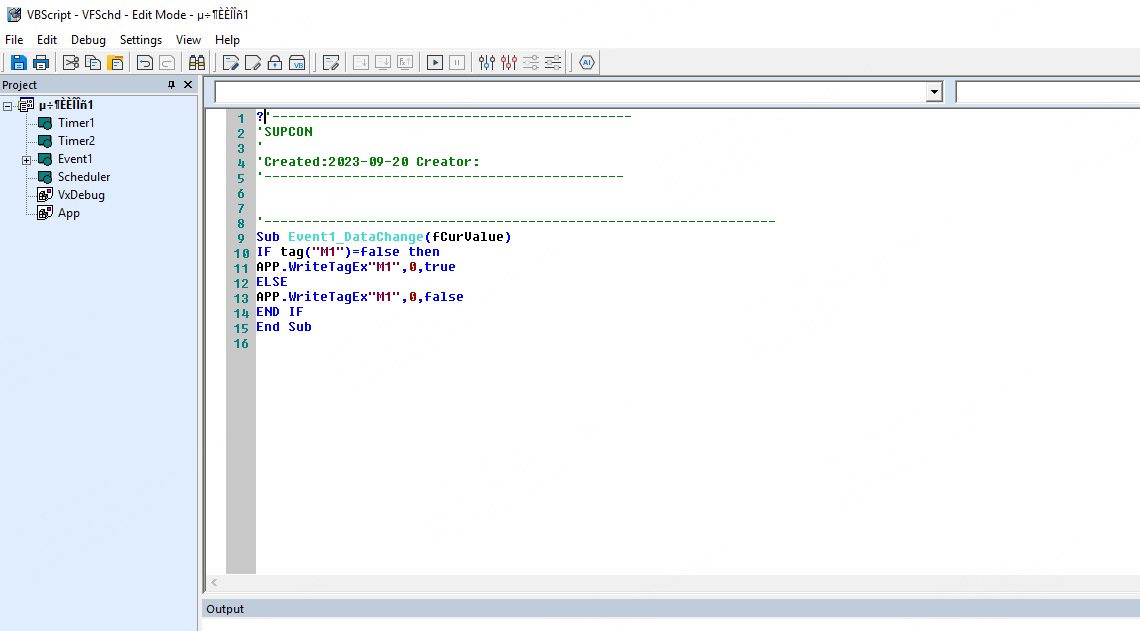Open Find with the binoculars icon
Image resolution: width=1140 pixels, height=631 pixels.
click(x=196, y=63)
